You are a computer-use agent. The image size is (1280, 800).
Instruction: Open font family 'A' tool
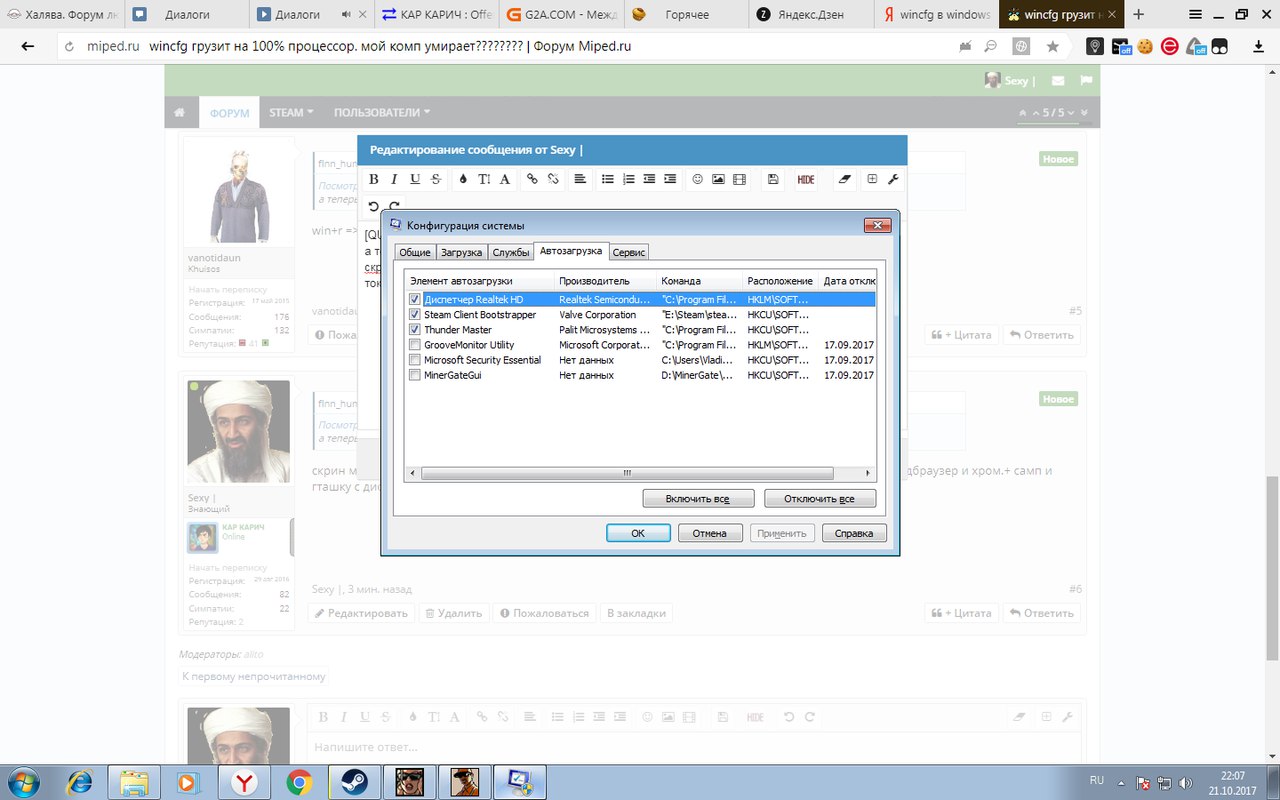[505, 179]
